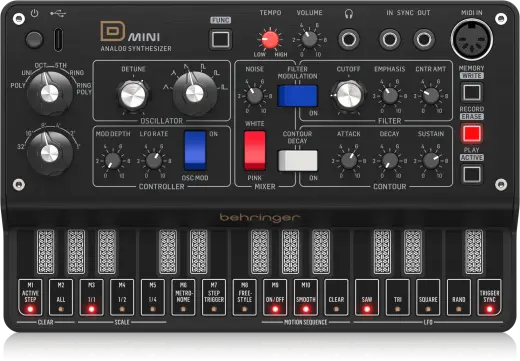Tap the black touch key between M1 and M2
This screenshot has height=361, width=520.
tap(45, 252)
